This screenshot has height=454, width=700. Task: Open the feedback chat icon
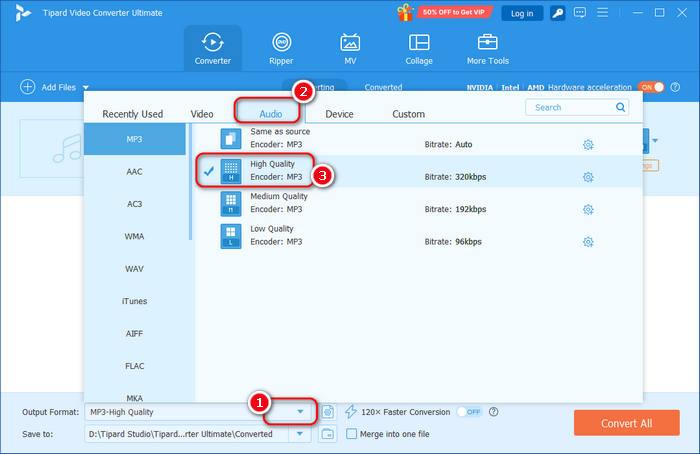pos(580,12)
